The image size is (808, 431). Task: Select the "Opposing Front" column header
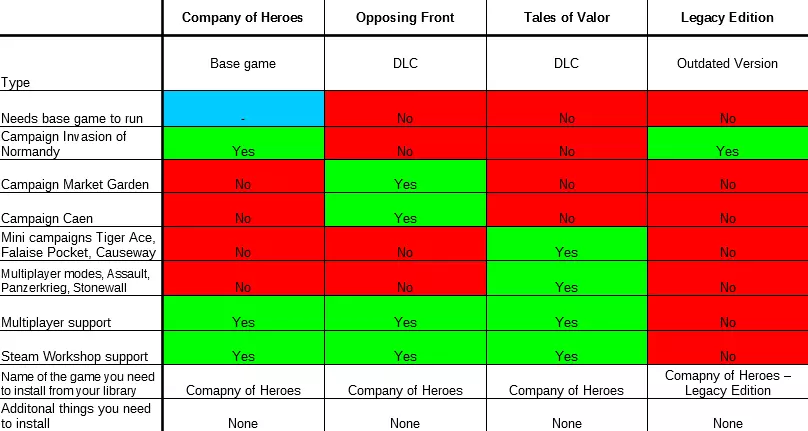[x=405, y=17]
